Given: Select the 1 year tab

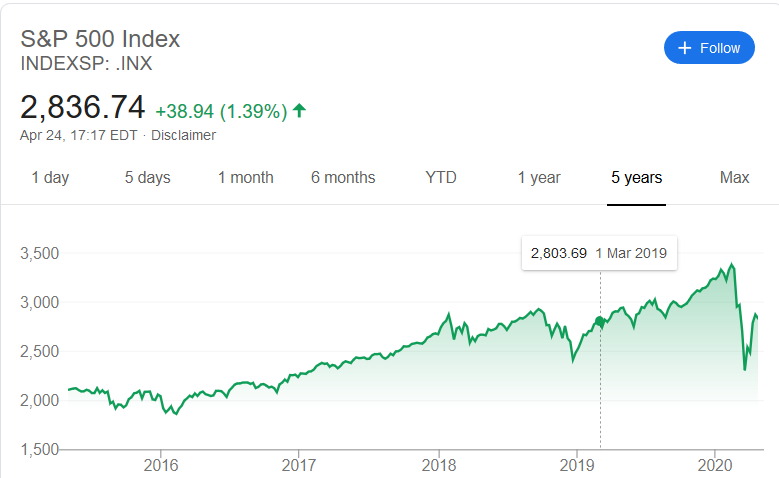Looking at the screenshot, I should coord(539,178).
